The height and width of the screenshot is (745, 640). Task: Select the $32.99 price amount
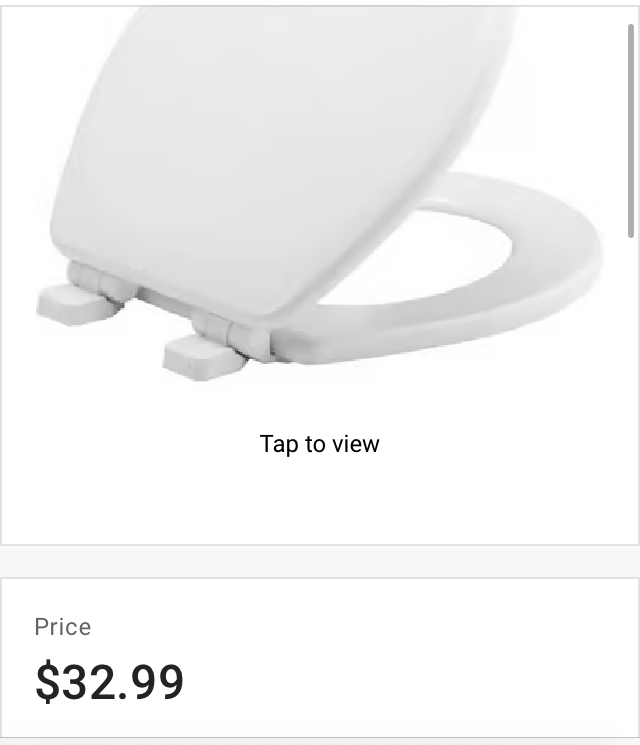pos(109,682)
